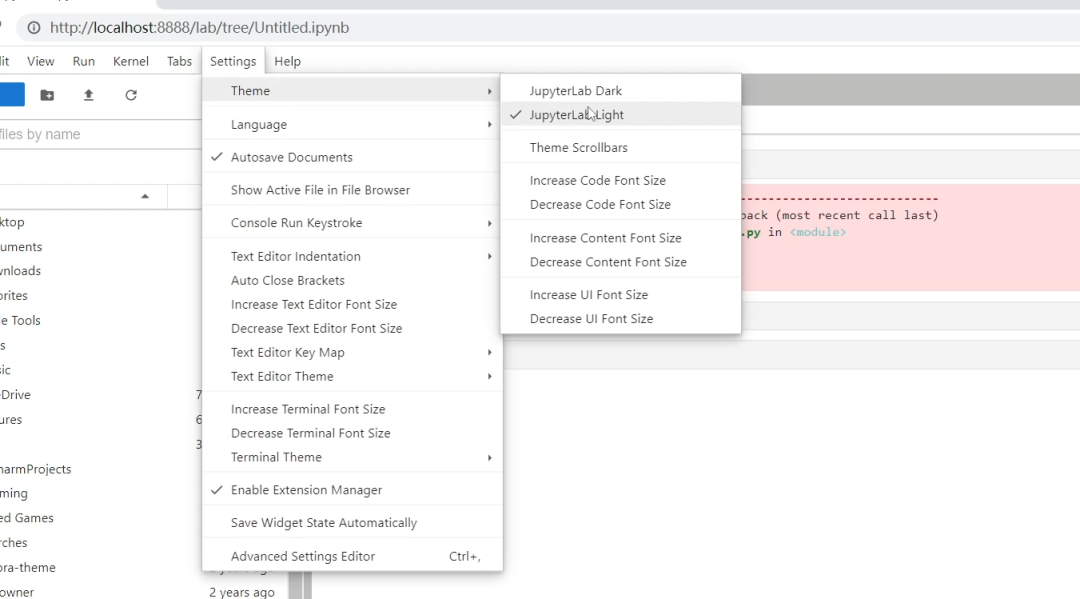The image size is (1080, 599).
Task: Open the Documents folder in file browser
Action: click(x=21, y=246)
